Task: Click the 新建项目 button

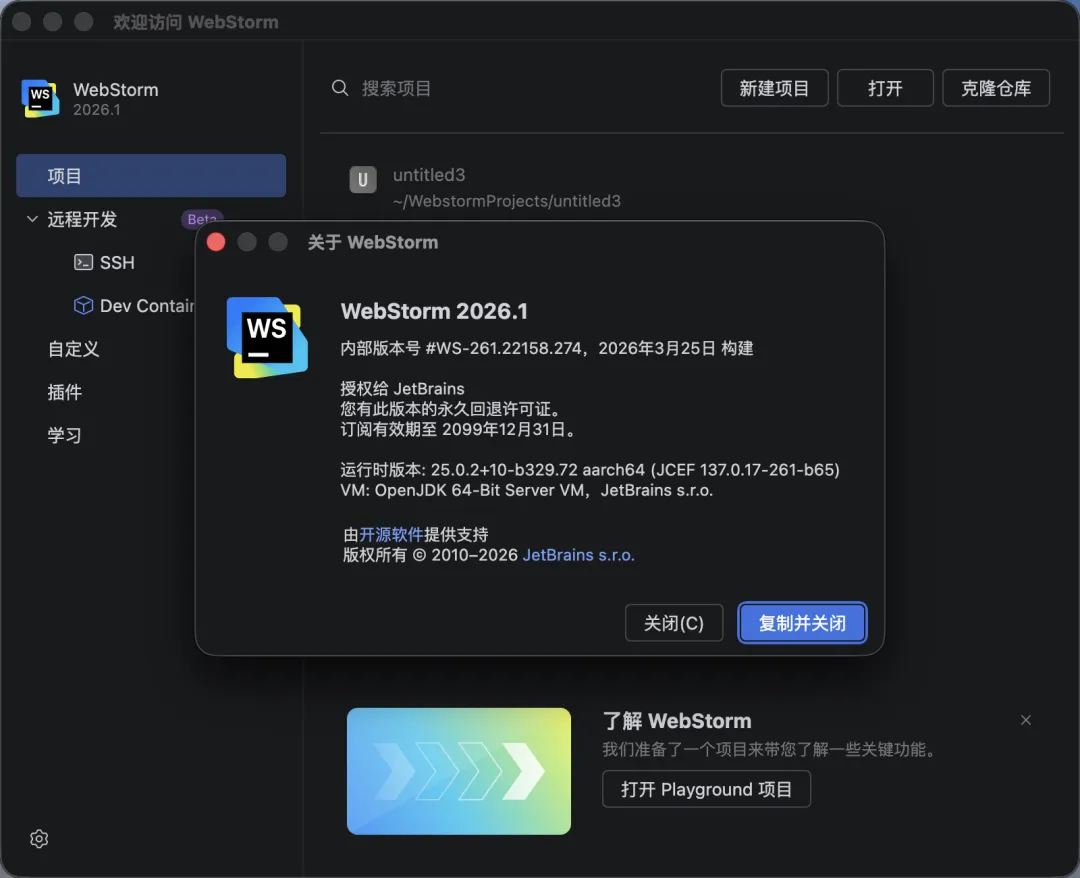Action: point(774,88)
